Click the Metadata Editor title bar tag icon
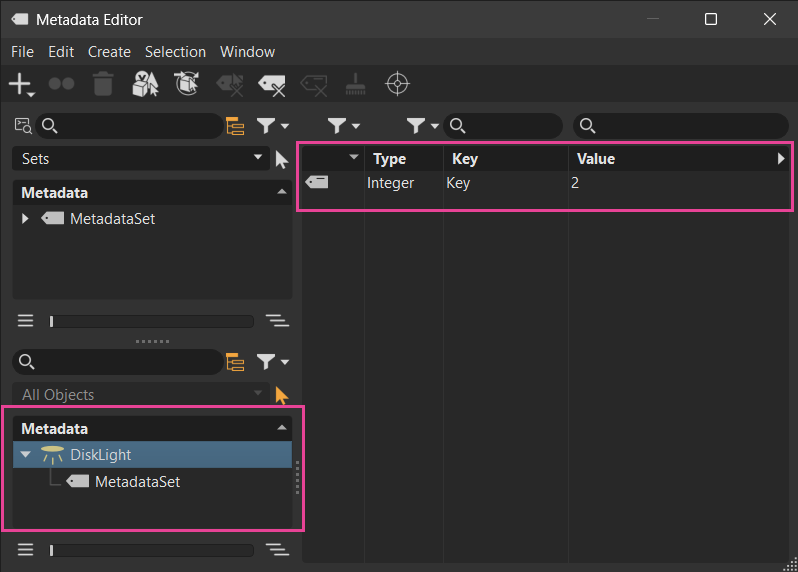The image size is (798, 572). pos(20,19)
